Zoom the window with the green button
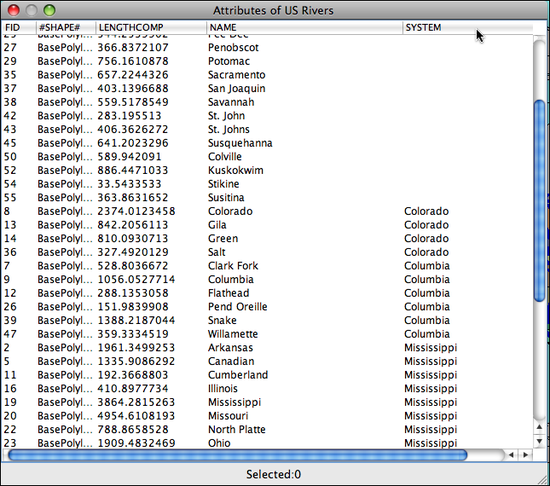 point(49,10)
